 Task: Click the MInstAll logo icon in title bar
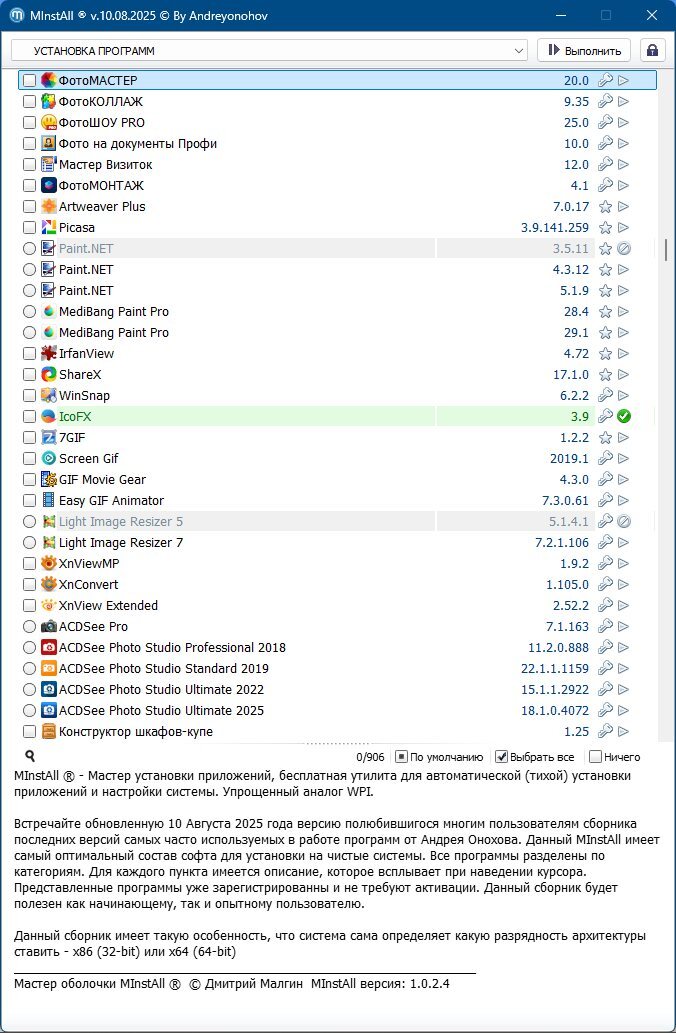tap(17, 15)
